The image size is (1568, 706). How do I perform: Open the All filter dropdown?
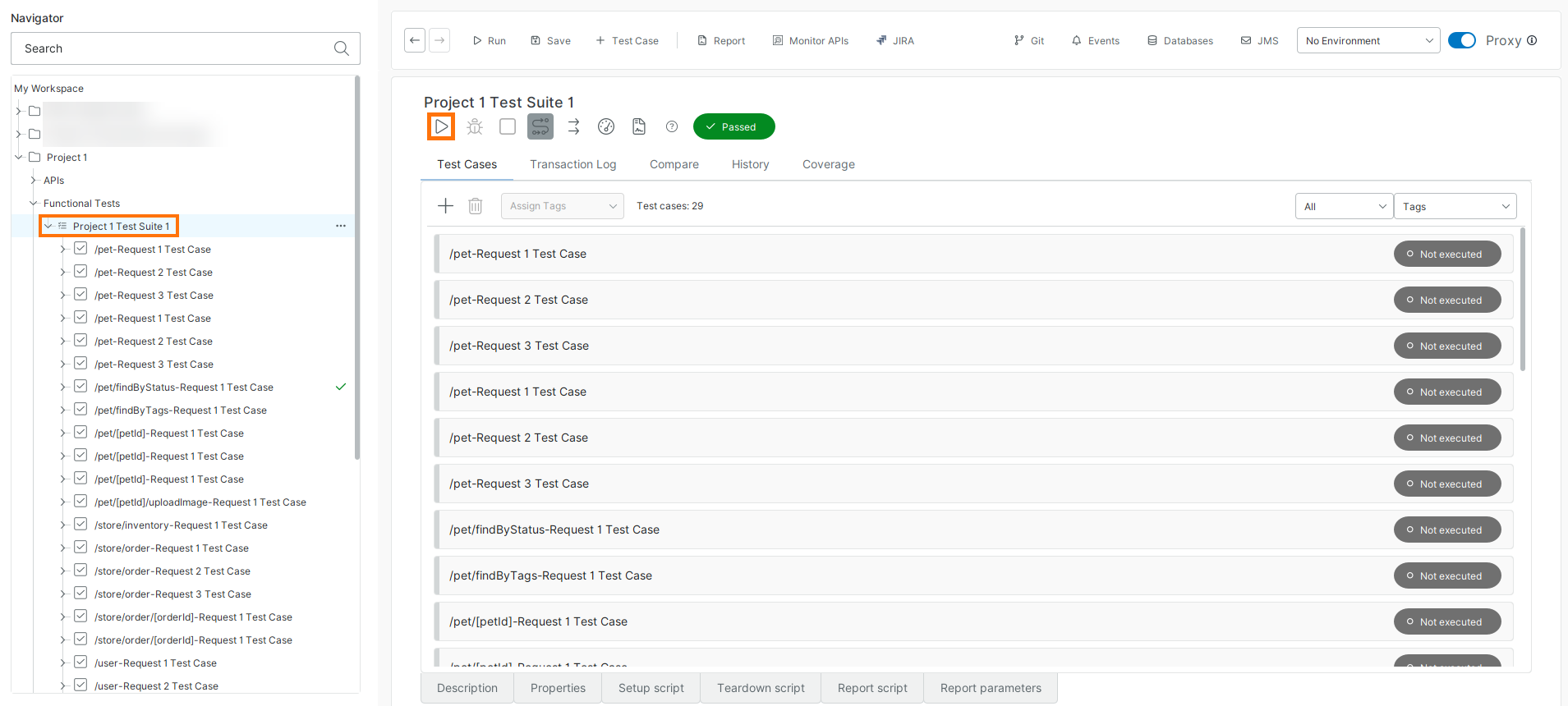coord(1344,206)
